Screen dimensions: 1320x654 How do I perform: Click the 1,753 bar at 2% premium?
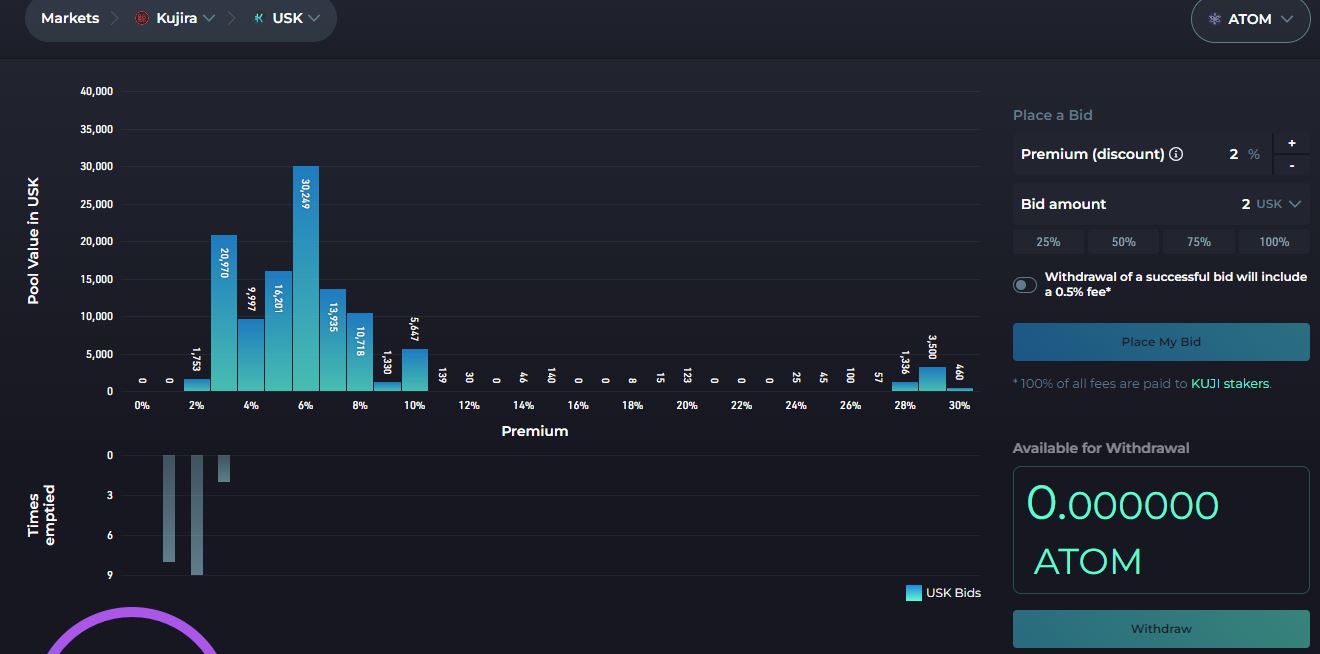(x=197, y=385)
